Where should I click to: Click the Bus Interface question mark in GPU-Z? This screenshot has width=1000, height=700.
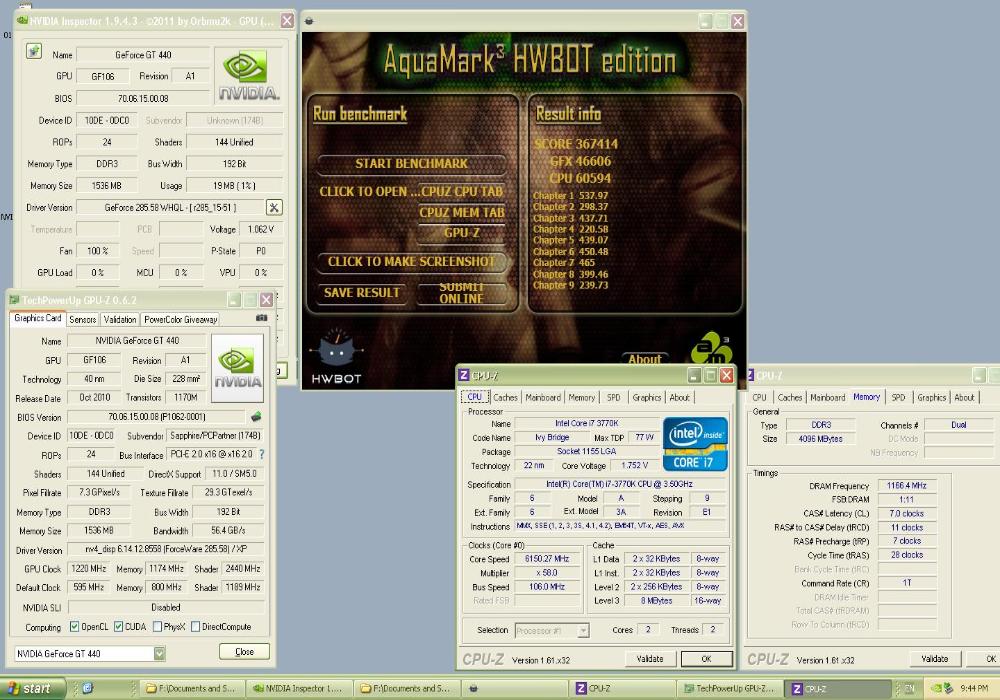tap(261, 455)
